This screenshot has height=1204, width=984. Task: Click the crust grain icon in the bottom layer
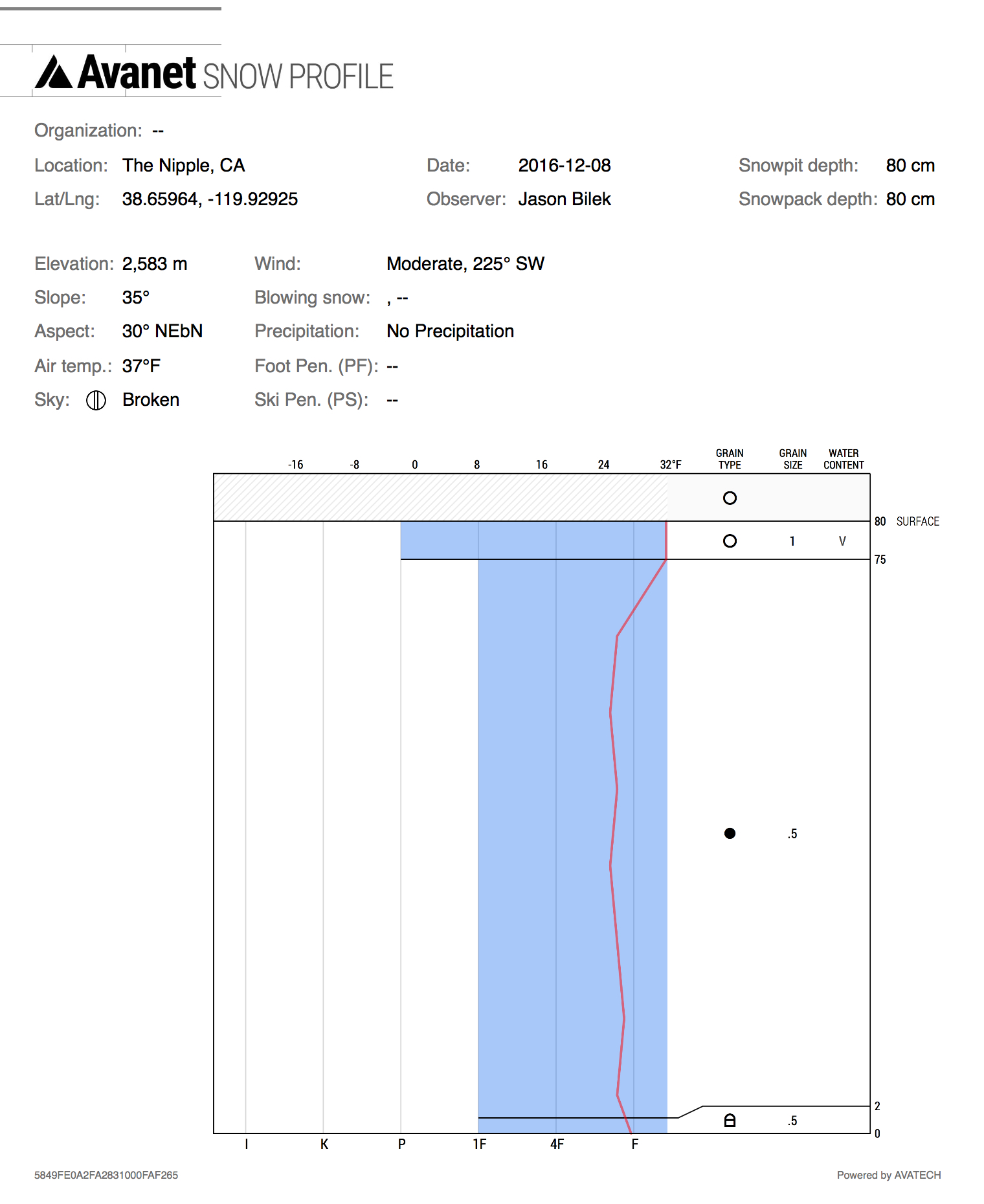pos(730,1120)
